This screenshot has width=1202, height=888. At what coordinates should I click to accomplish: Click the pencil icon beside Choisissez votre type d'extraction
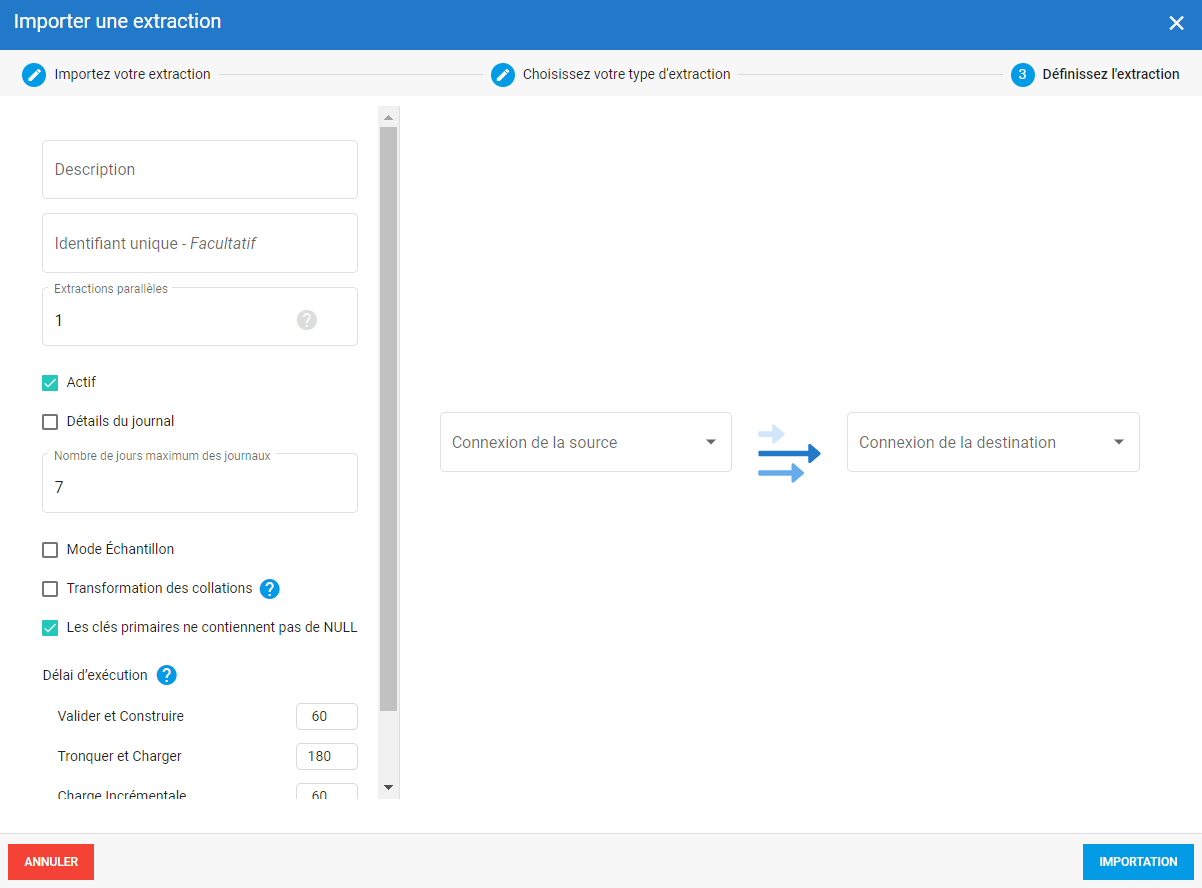503,75
